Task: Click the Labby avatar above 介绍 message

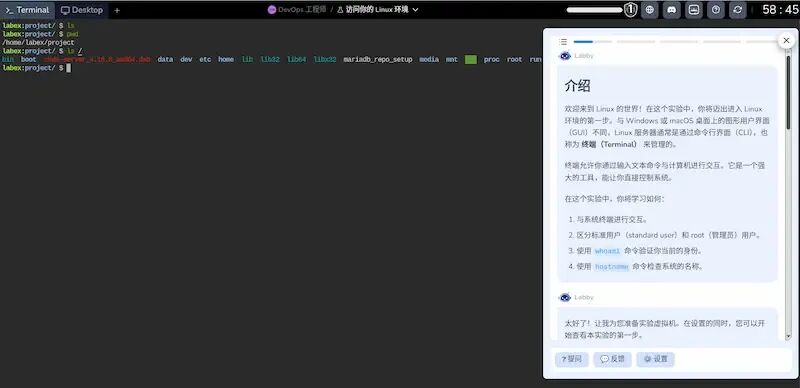Action: point(565,56)
